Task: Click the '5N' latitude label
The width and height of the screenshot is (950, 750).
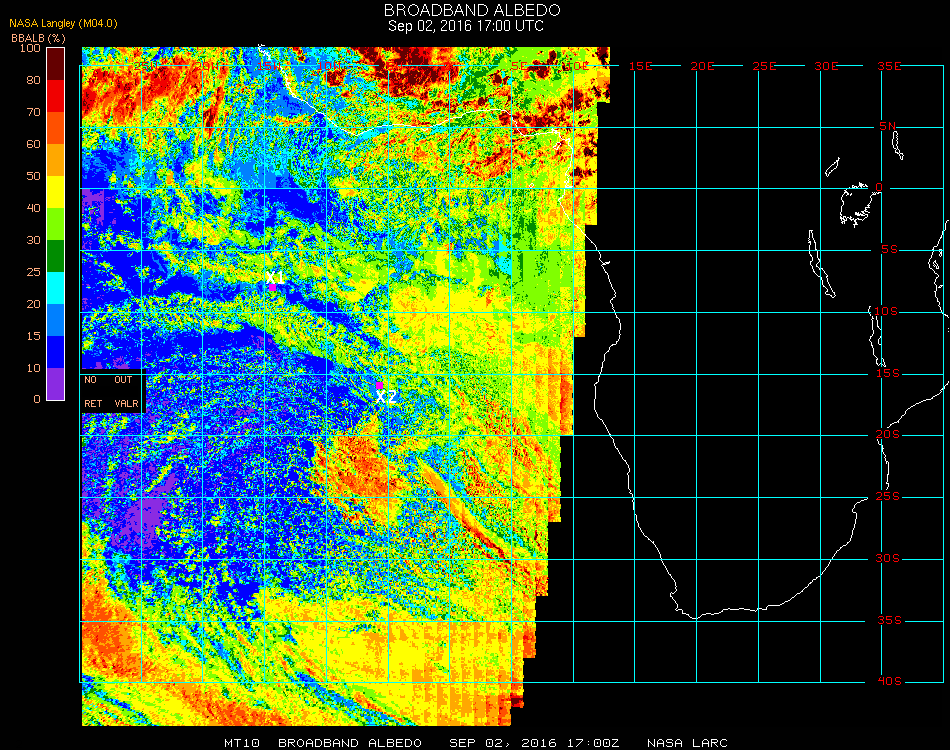Action: pyautogui.click(x=887, y=126)
